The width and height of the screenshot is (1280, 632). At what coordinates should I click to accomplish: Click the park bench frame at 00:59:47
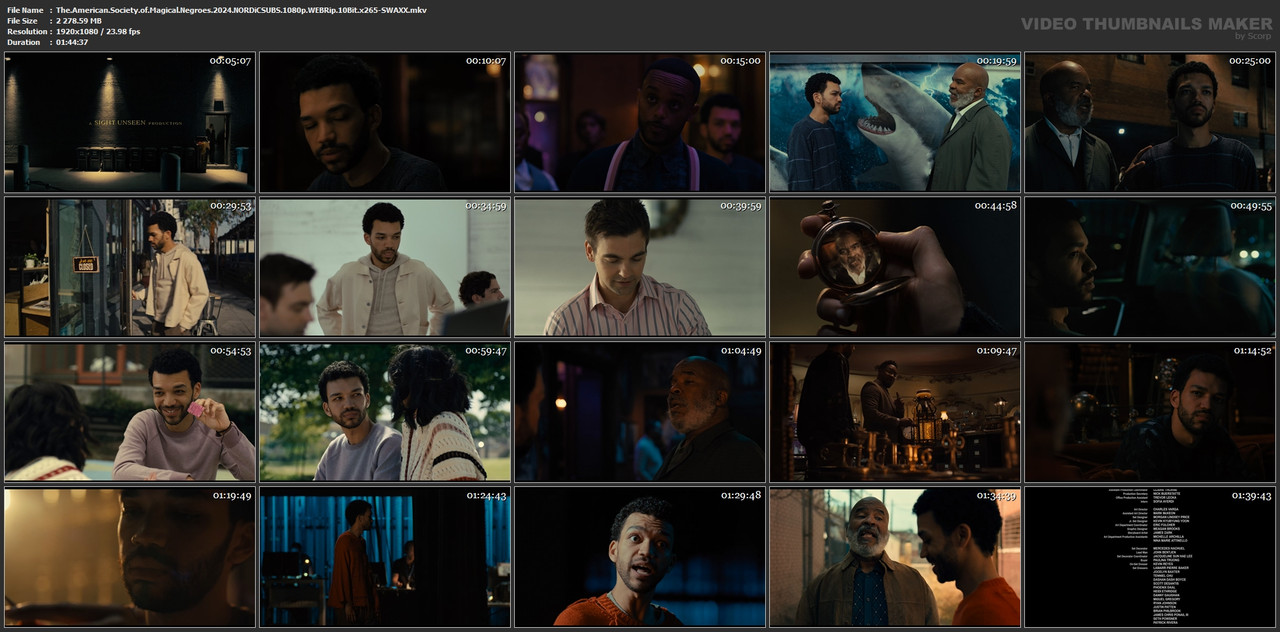coord(385,412)
